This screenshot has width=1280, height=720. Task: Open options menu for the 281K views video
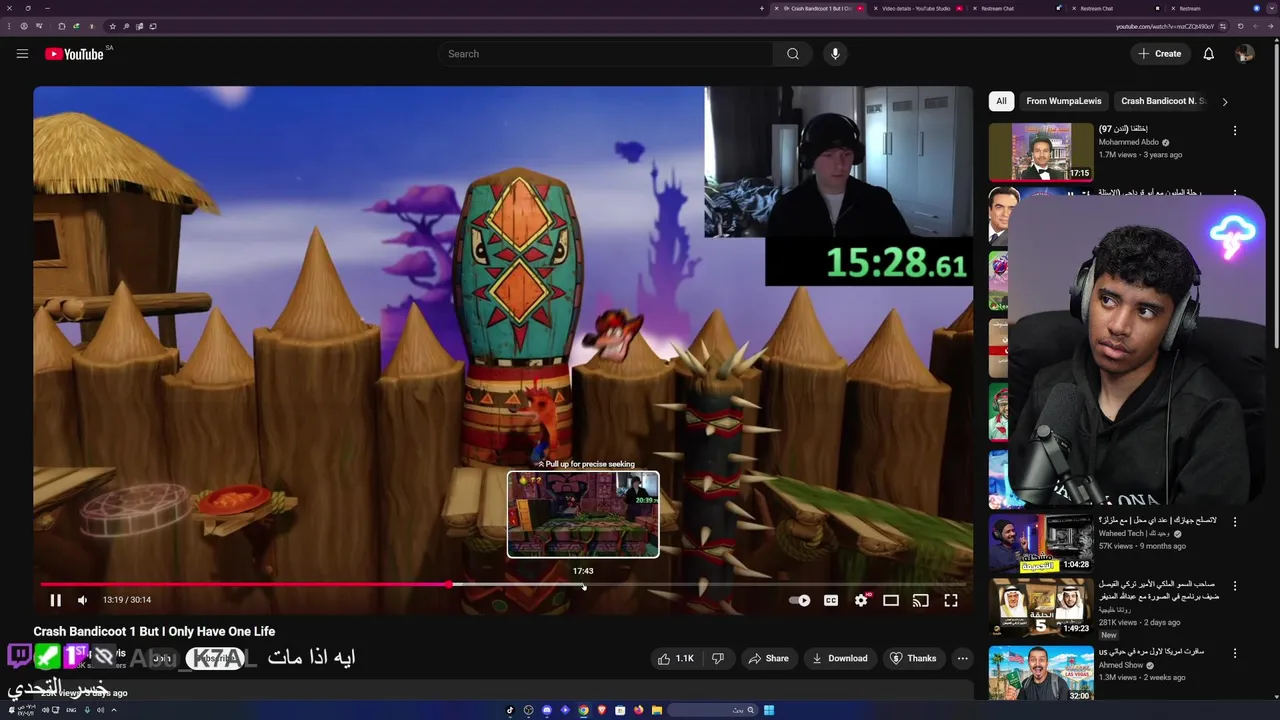(1234, 586)
